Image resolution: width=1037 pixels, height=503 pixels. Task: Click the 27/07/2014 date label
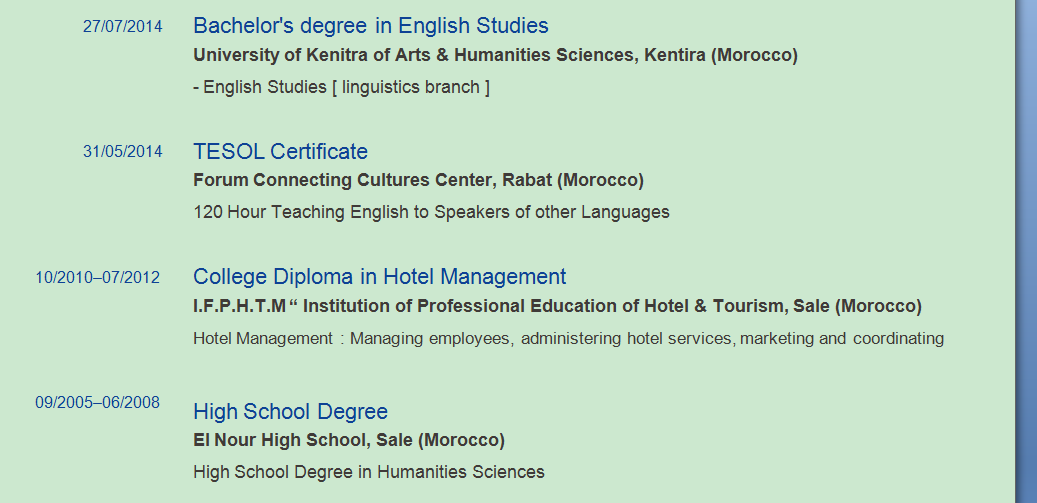coord(122,27)
